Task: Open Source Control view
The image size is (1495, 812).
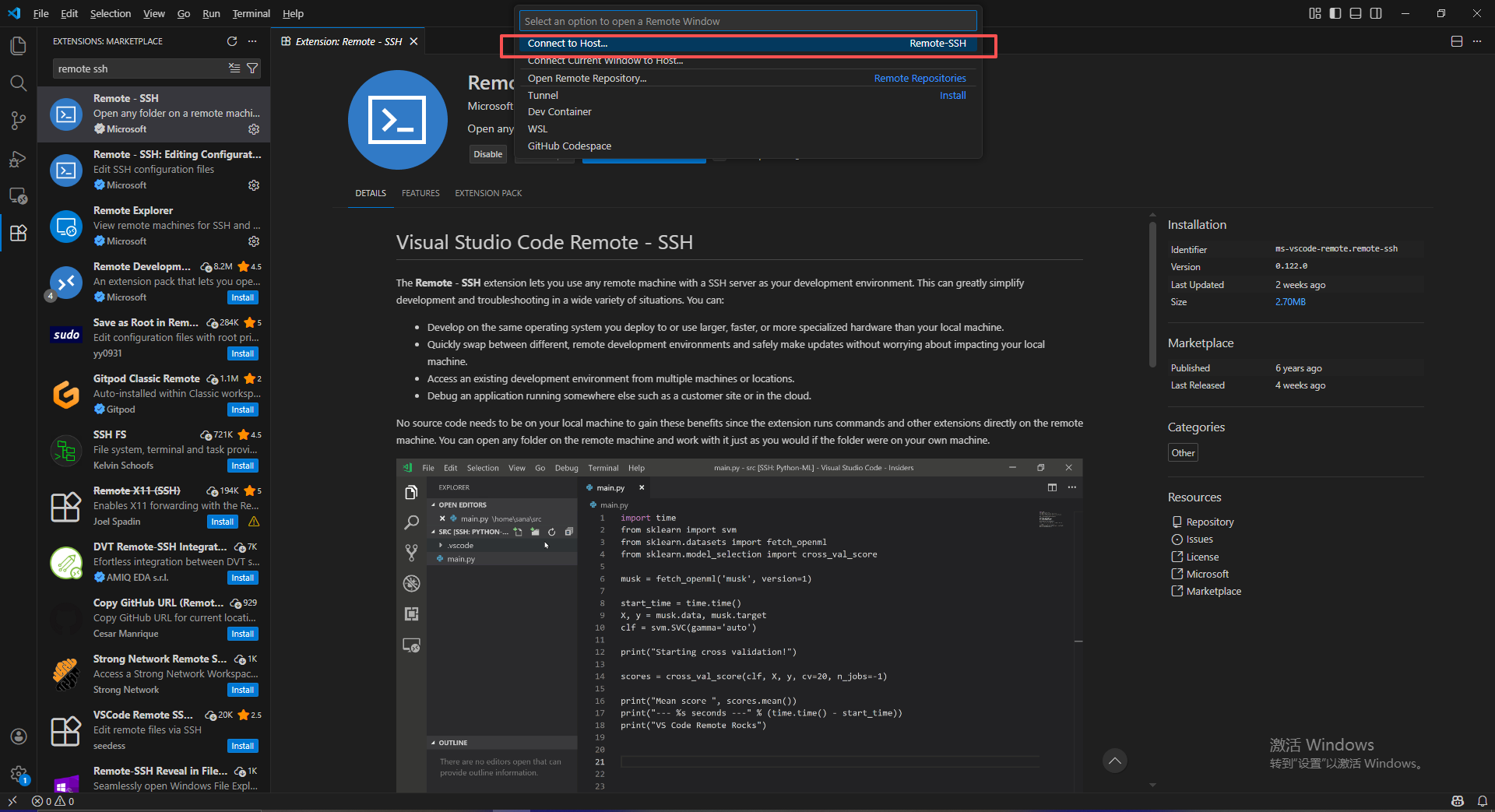Action: click(18, 121)
